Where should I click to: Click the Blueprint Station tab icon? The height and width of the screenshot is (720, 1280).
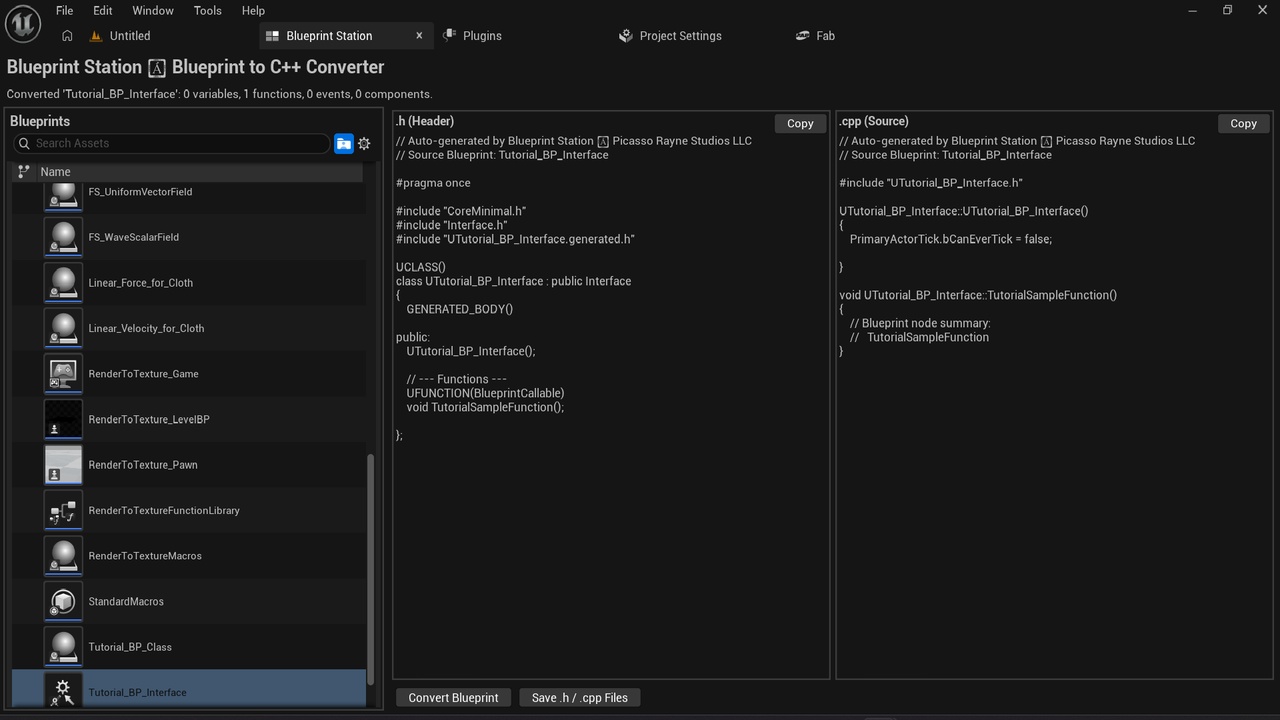click(x=272, y=36)
